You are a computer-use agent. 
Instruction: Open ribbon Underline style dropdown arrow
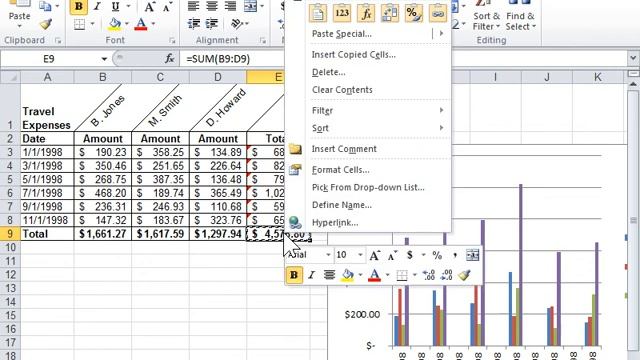(129, 7)
